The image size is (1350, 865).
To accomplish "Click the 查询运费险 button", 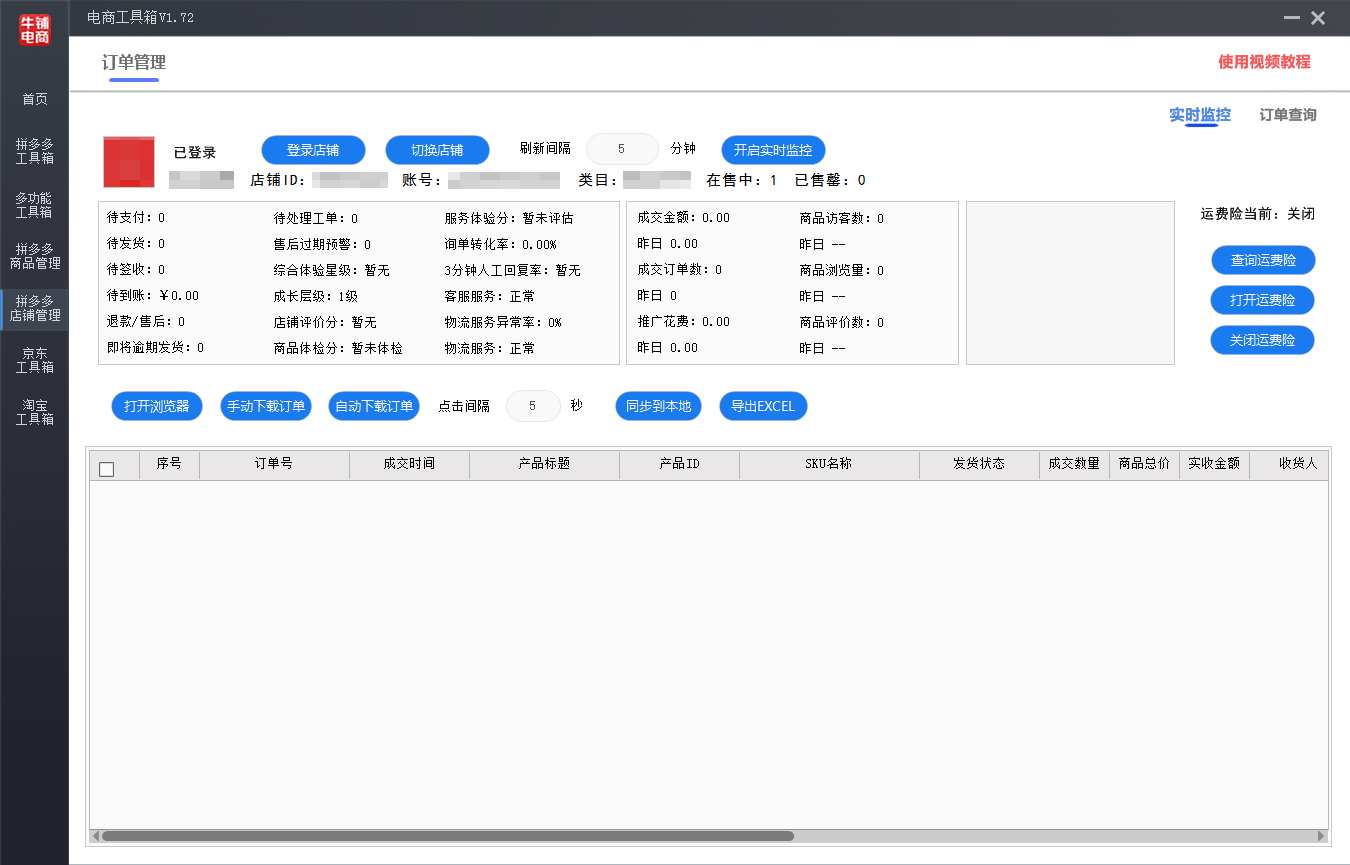I will click(x=1263, y=260).
